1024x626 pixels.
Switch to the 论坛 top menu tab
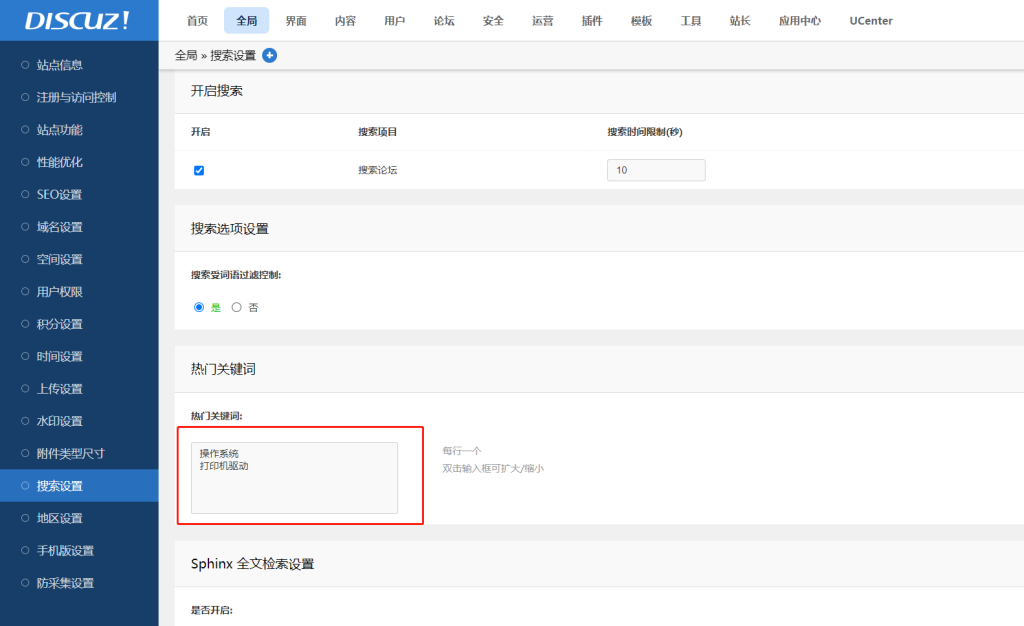click(x=444, y=21)
